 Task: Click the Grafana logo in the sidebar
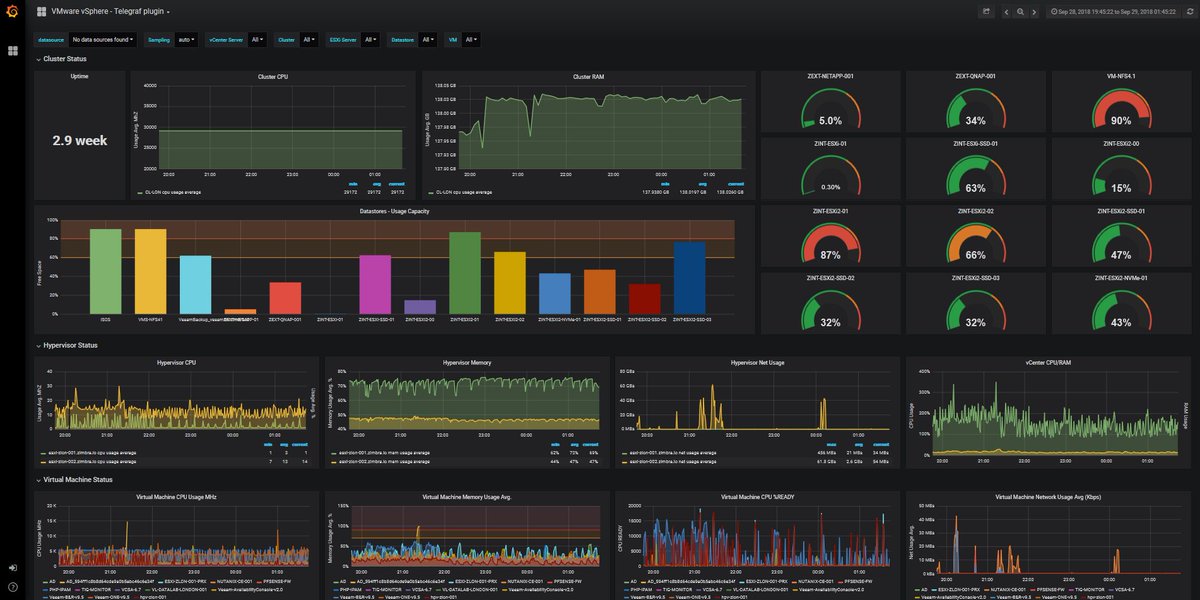[x=12, y=12]
